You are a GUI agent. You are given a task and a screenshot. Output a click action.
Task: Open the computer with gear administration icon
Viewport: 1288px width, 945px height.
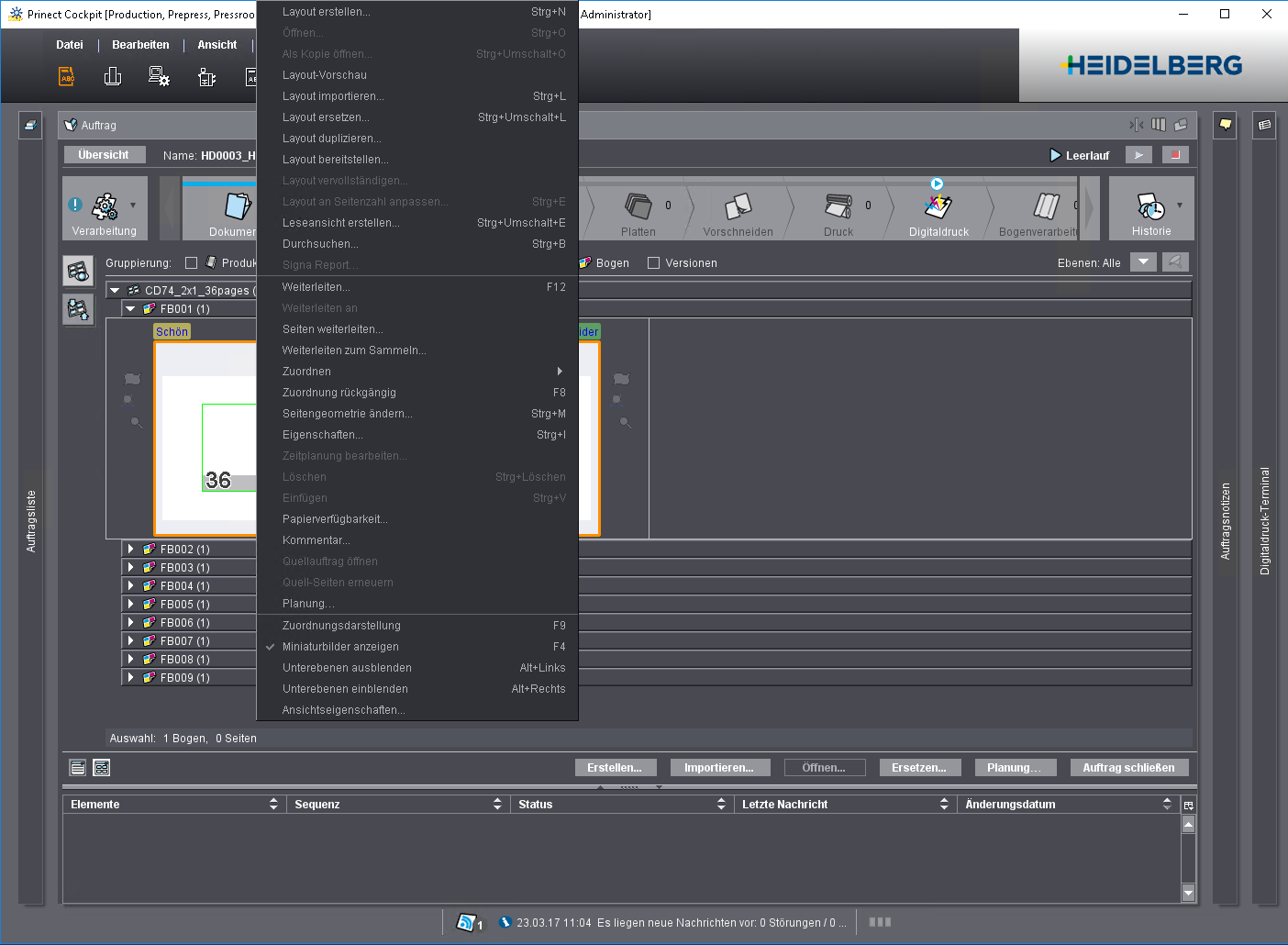click(159, 76)
